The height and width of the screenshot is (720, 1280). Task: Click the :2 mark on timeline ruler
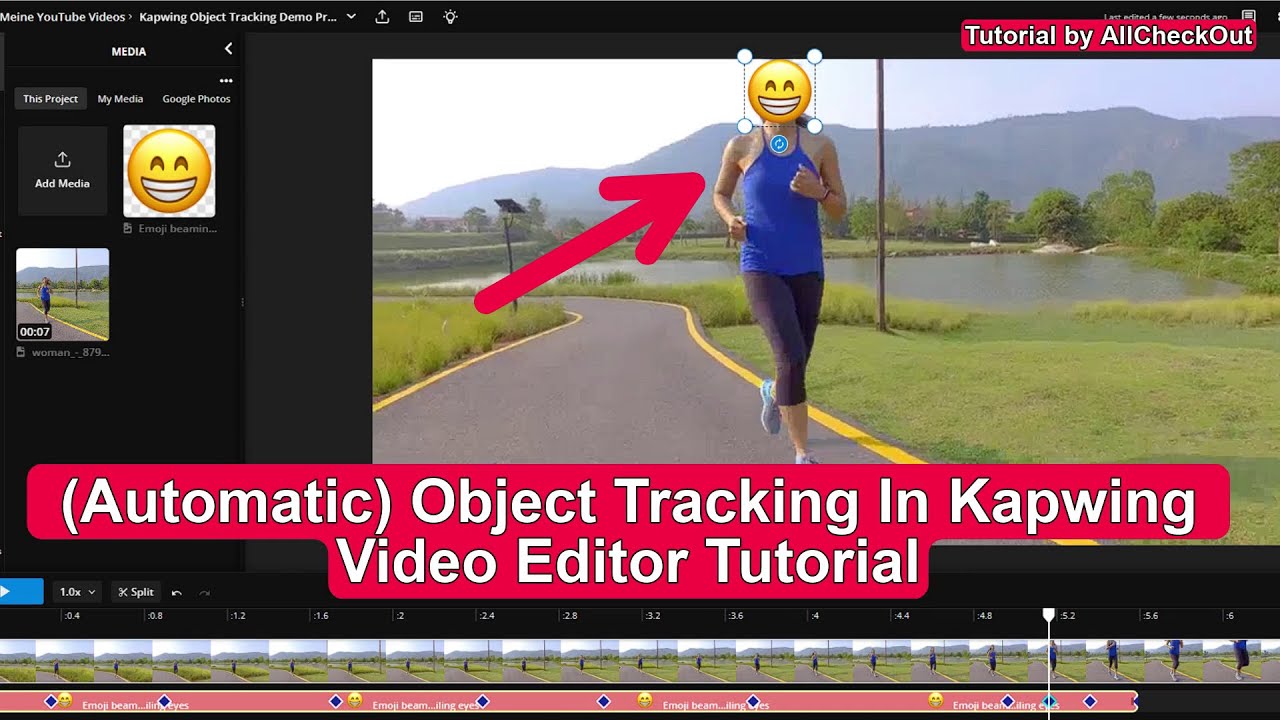399,616
